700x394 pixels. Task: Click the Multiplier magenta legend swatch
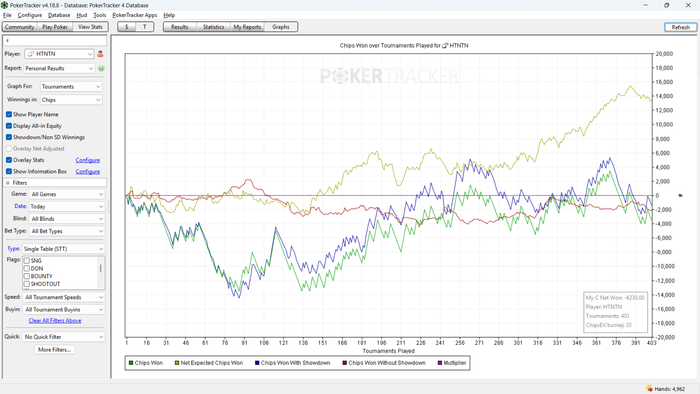pyautogui.click(x=440, y=363)
